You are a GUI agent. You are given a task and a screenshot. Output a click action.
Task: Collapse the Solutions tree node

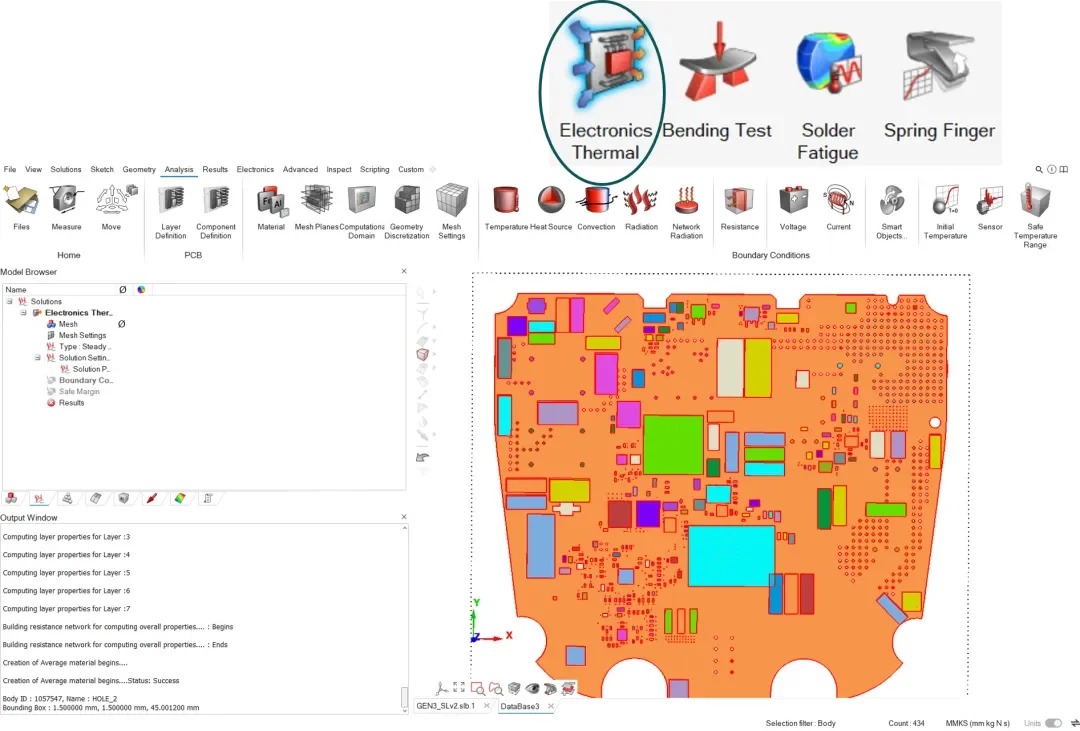(x=10, y=301)
